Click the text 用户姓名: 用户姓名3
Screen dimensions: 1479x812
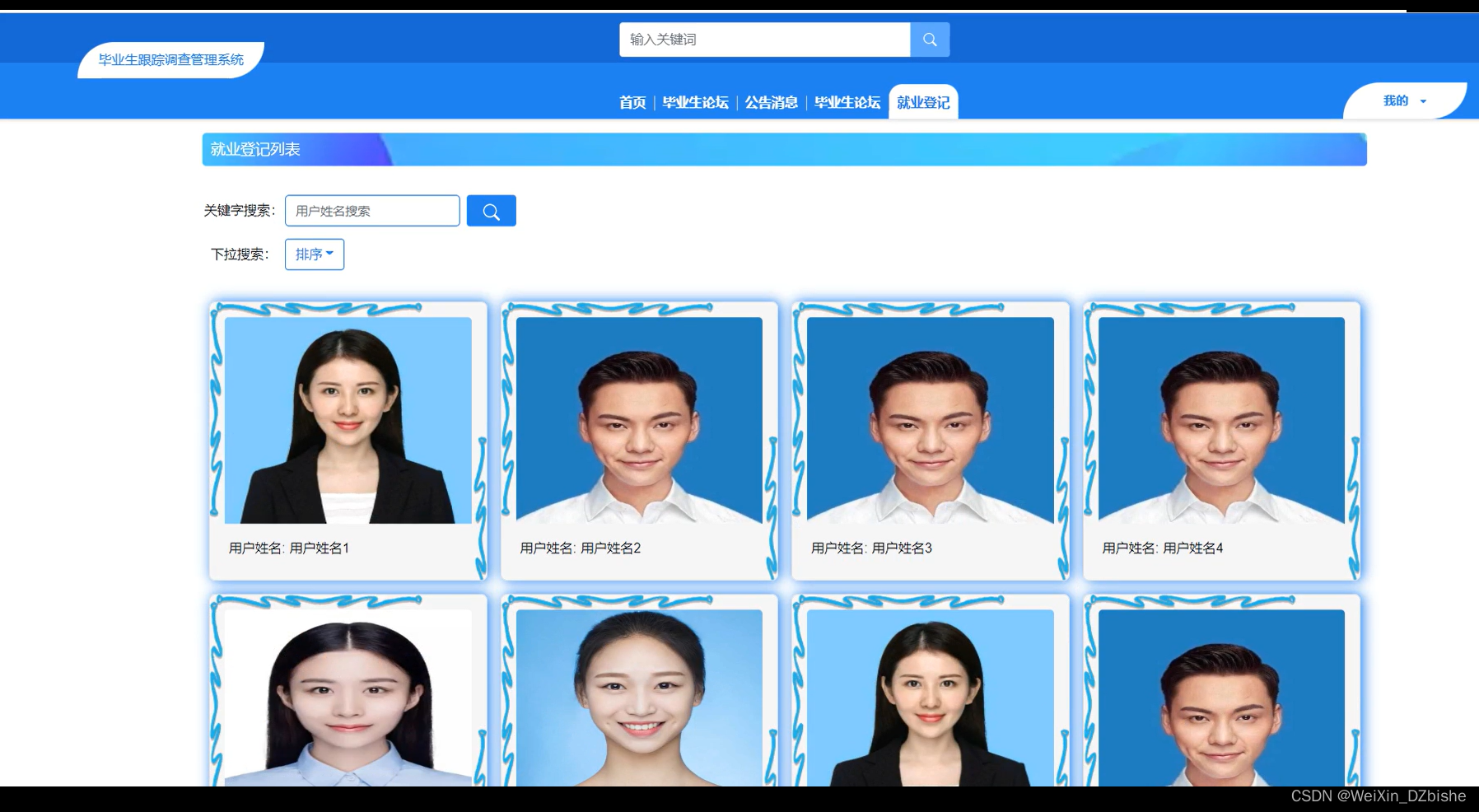pos(871,548)
